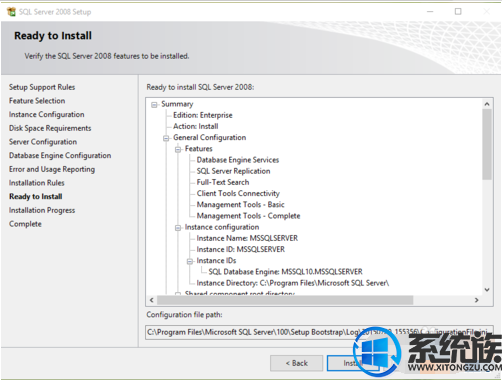Click Server Configuration step
Viewport: 502px width, 380px height.
(43, 142)
